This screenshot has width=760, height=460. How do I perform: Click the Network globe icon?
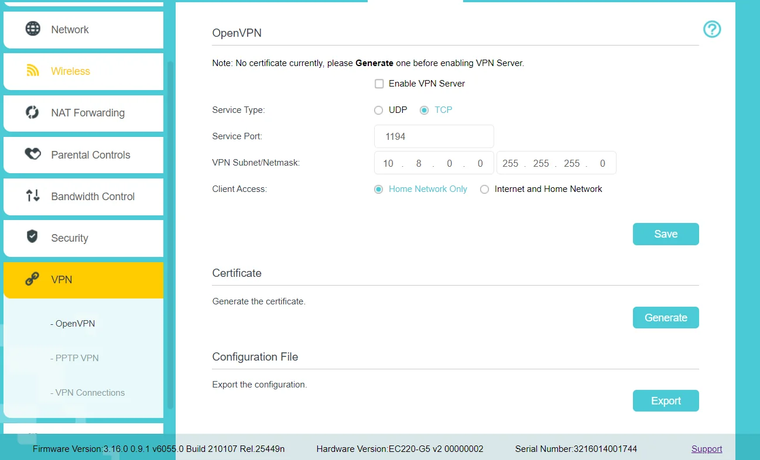pos(33,29)
